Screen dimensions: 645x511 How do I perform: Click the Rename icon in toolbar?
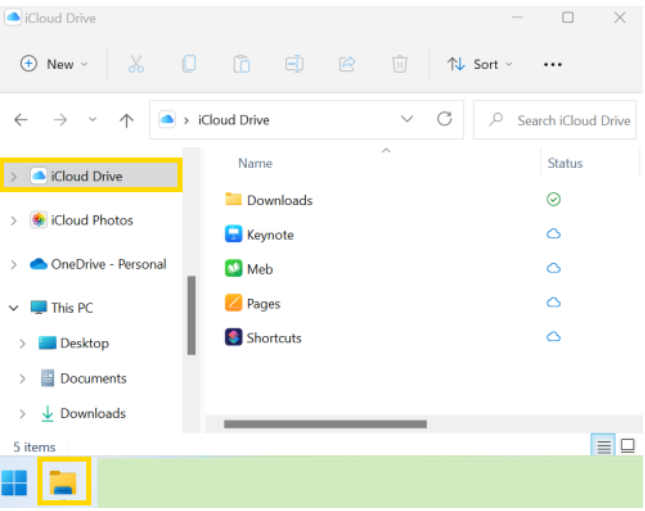click(294, 64)
